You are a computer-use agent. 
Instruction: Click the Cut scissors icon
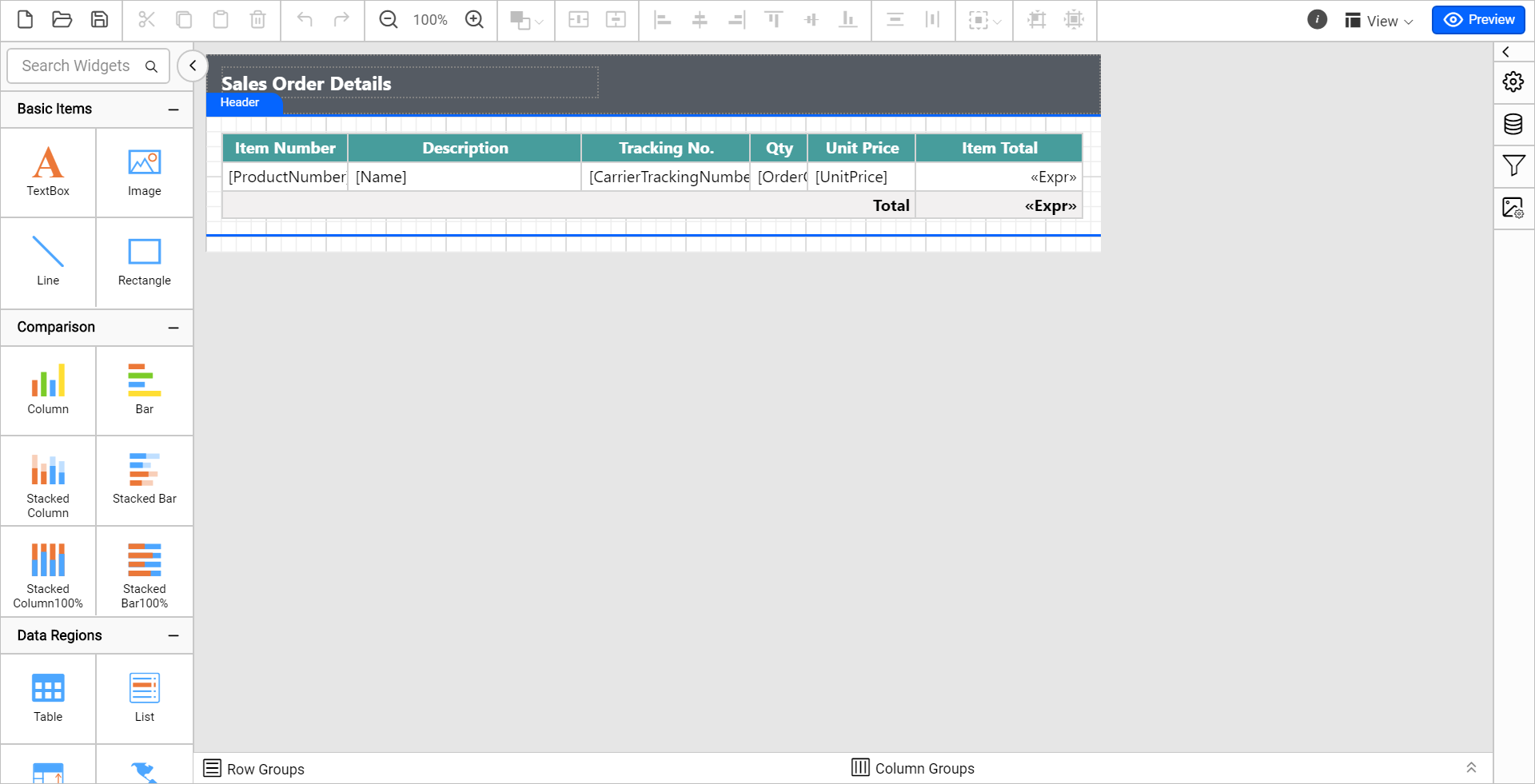coord(146,20)
